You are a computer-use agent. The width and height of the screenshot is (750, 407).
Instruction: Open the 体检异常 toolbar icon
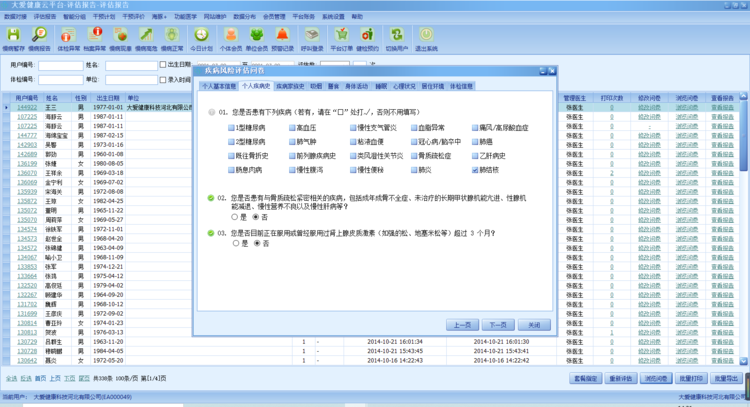(x=68, y=34)
